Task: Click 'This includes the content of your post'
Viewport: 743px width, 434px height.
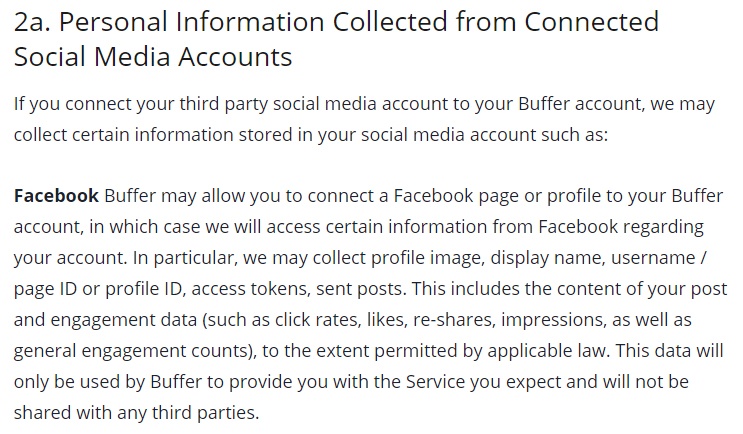Action: click(569, 289)
